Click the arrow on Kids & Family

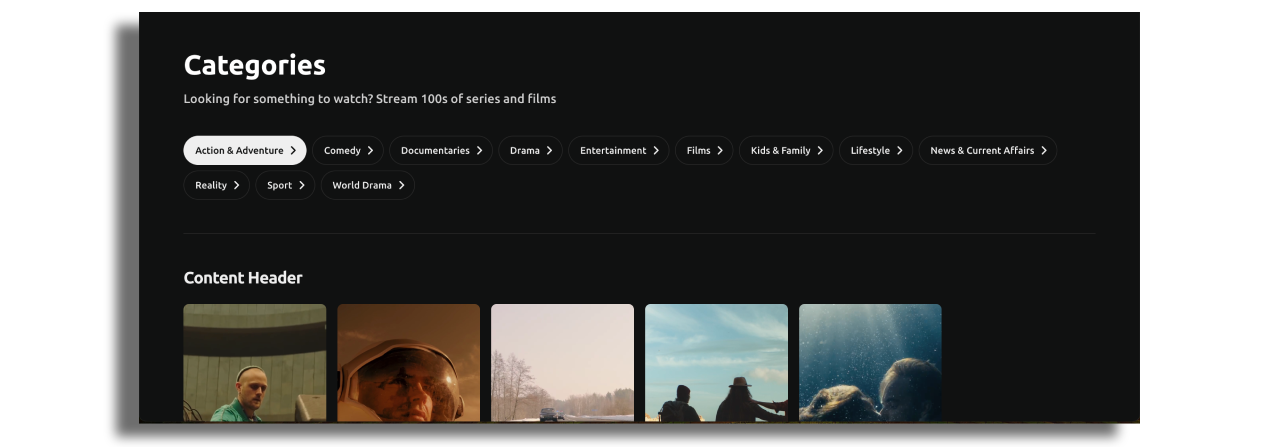820,151
